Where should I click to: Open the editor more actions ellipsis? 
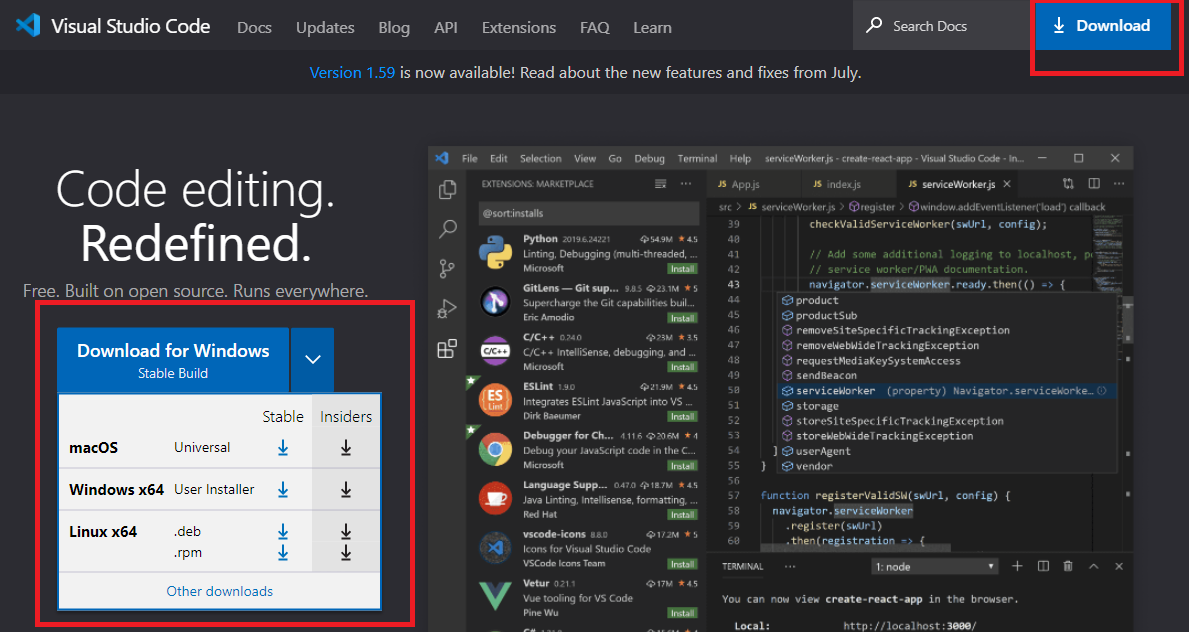pos(1118,184)
